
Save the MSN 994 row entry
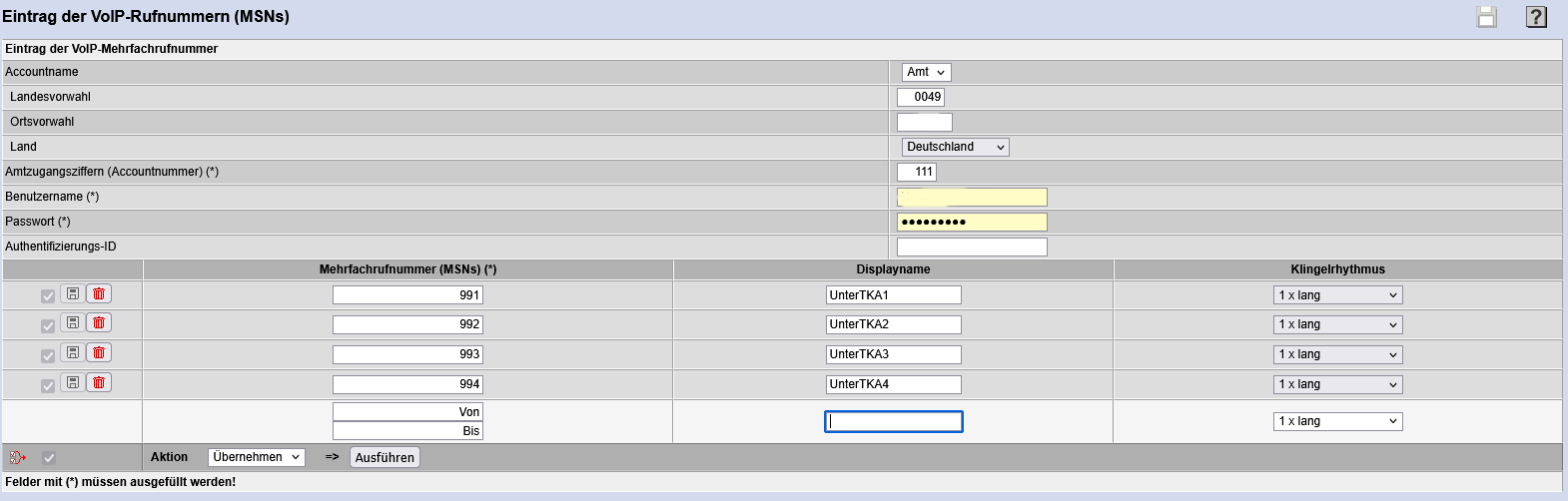click(x=73, y=382)
